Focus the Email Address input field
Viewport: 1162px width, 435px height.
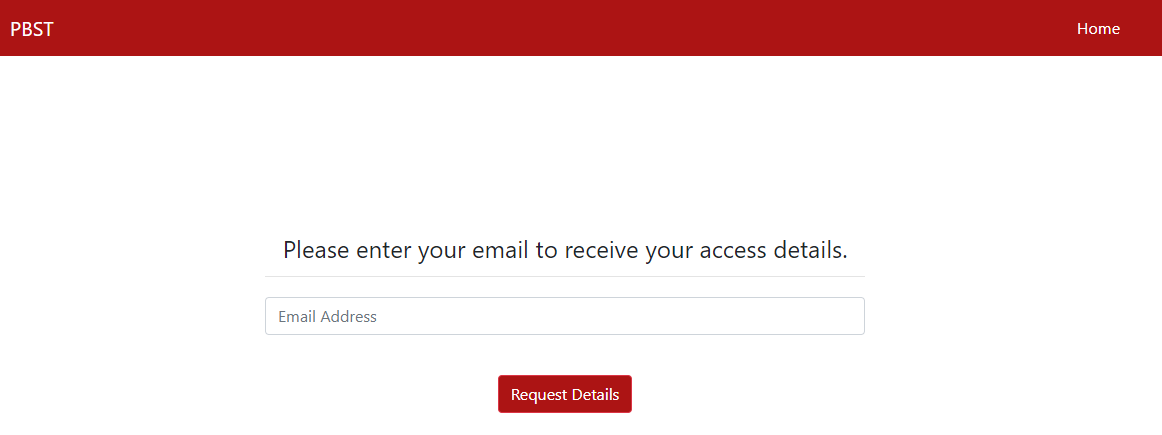pos(564,316)
